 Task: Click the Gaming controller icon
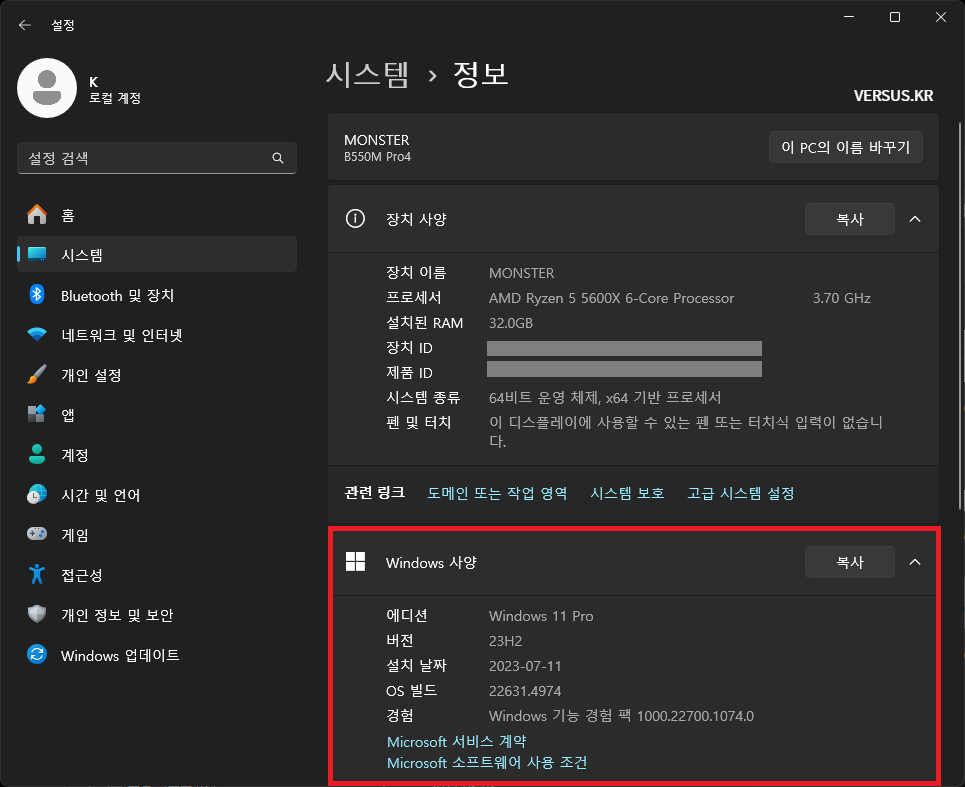click(x=37, y=533)
